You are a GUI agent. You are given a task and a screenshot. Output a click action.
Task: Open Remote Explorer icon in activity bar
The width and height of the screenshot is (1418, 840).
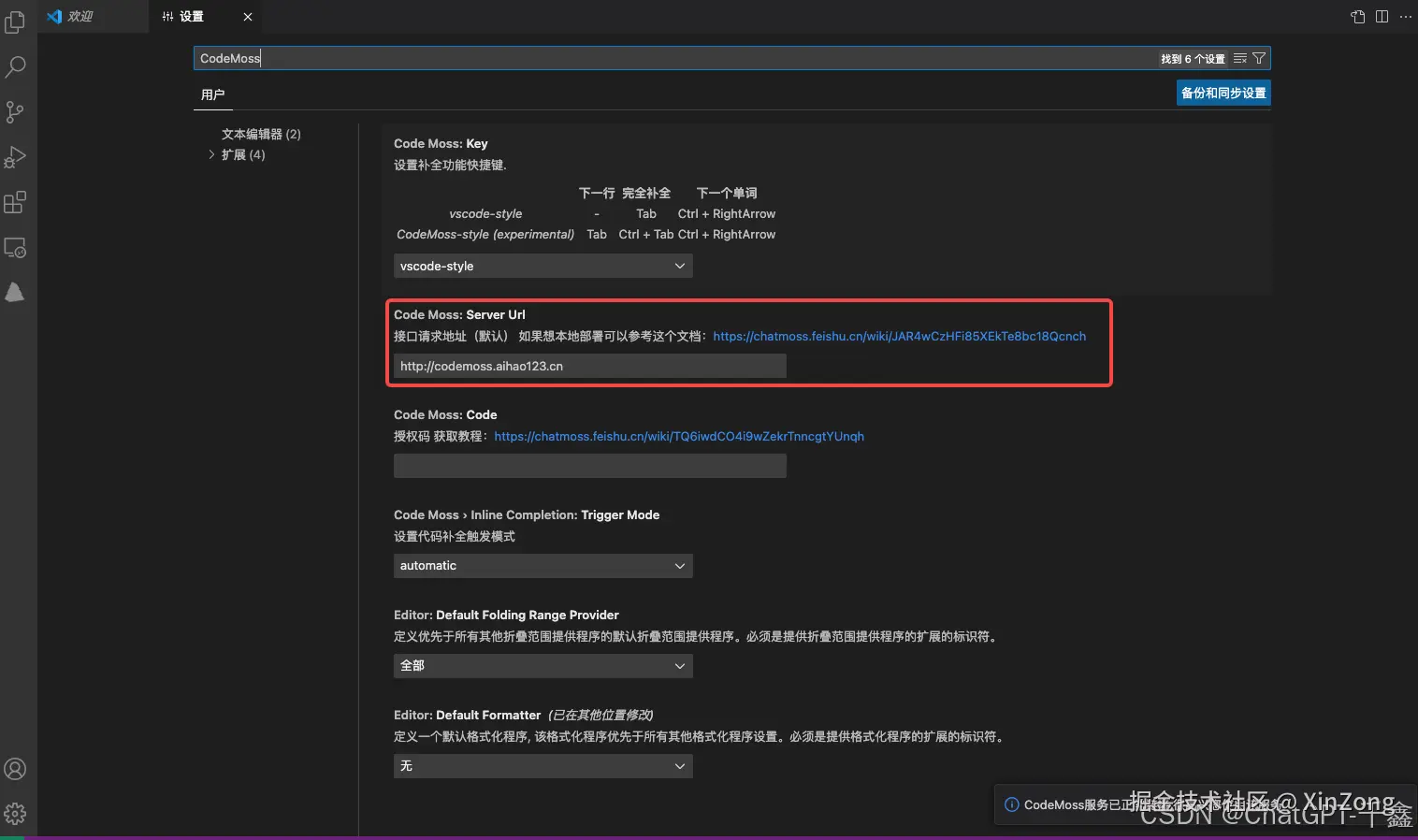coord(15,248)
